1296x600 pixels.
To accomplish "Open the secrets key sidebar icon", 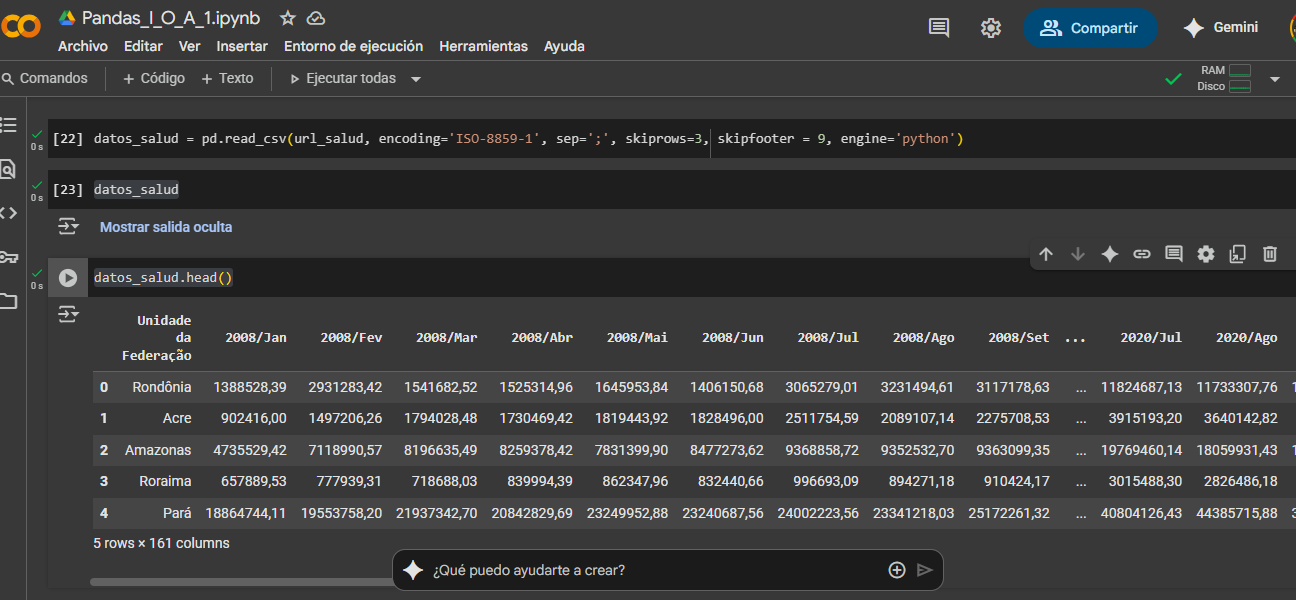I will tap(8, 257).
